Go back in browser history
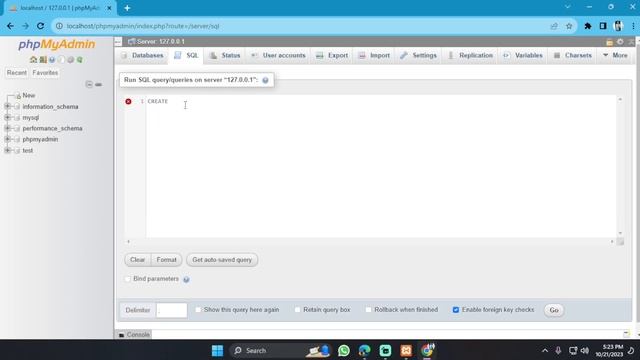Screen dimensions: 640x360 (10, 26)
